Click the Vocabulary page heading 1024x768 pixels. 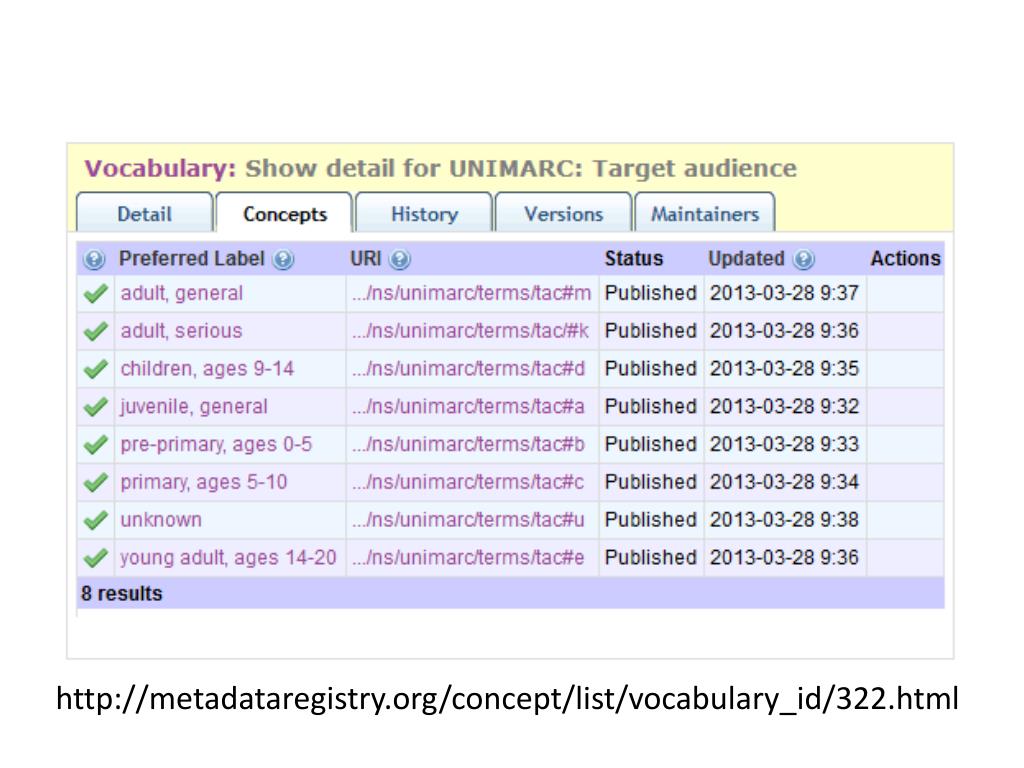click(441, 168)
